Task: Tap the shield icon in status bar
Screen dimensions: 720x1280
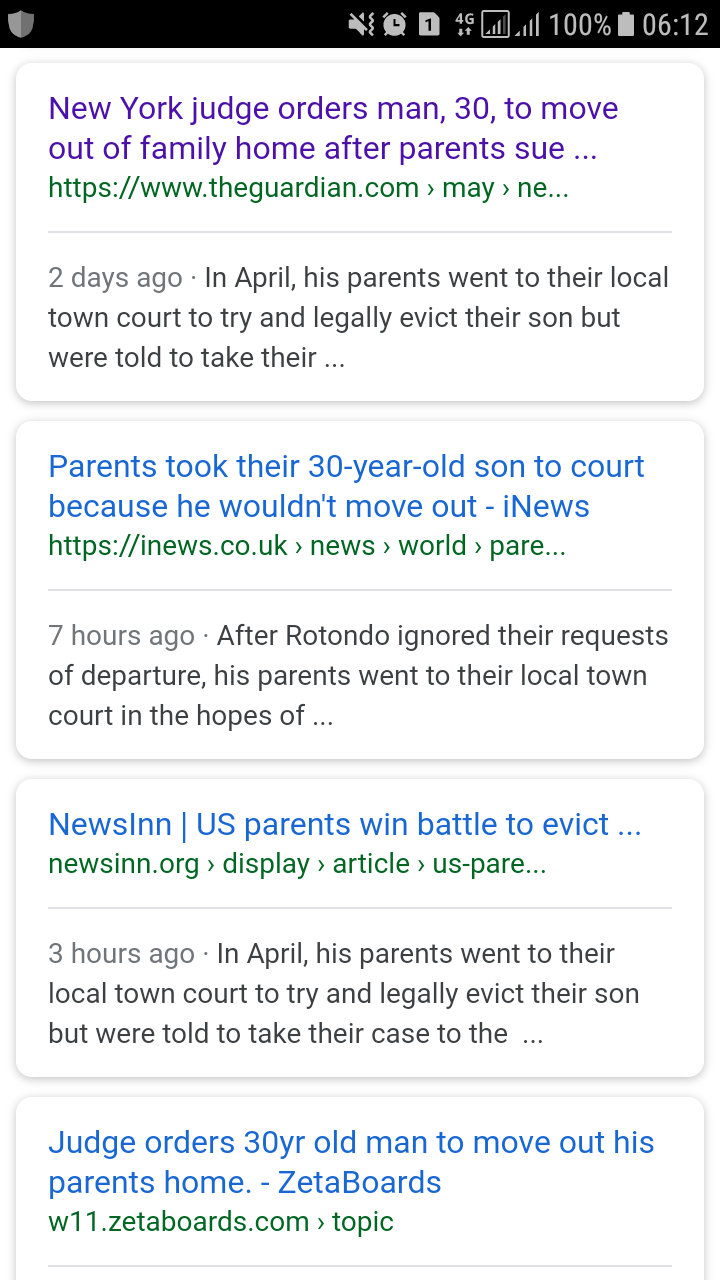Action: [x=21, y=24]
